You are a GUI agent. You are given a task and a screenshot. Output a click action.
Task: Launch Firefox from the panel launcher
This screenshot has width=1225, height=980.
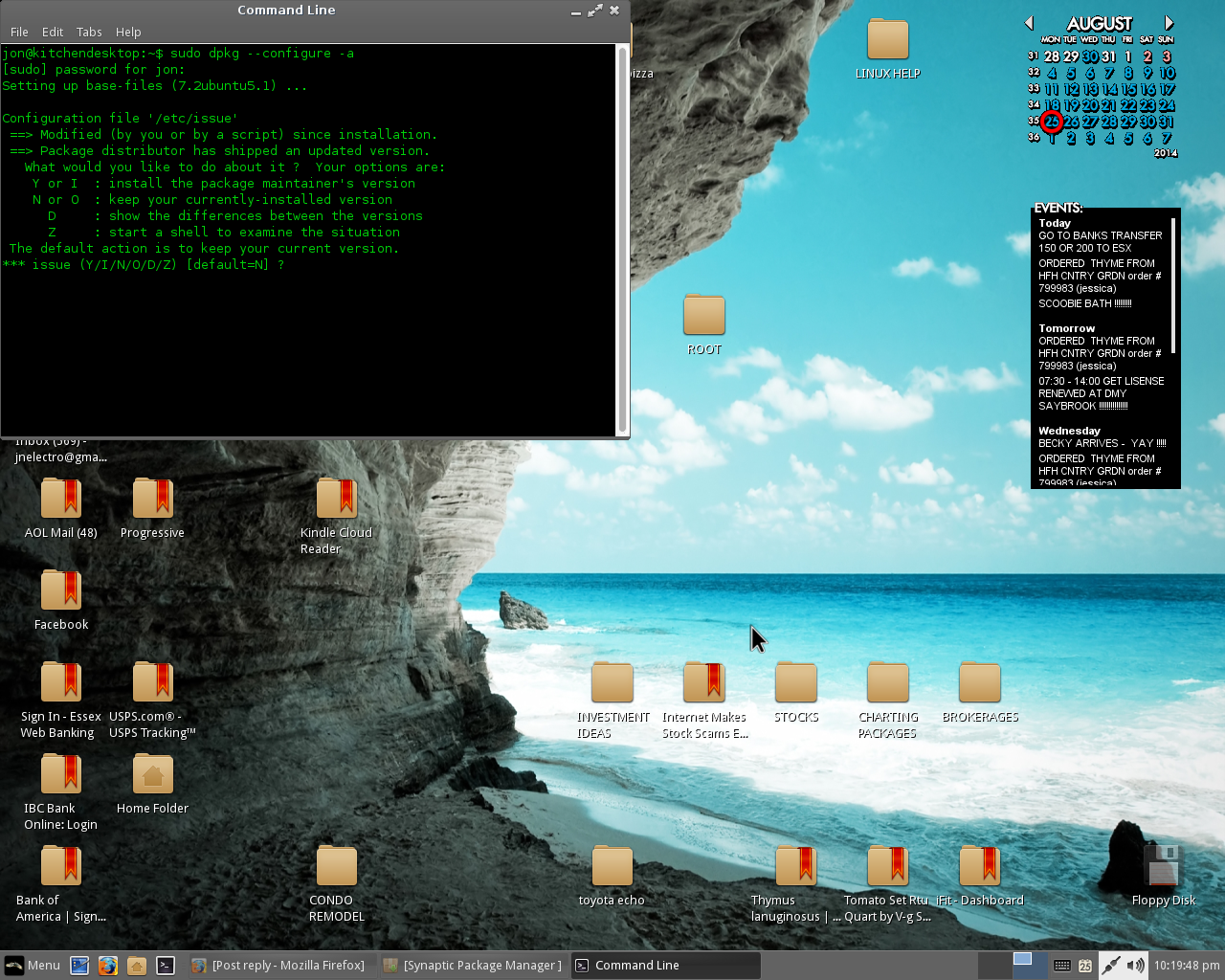tap(108, 966)
